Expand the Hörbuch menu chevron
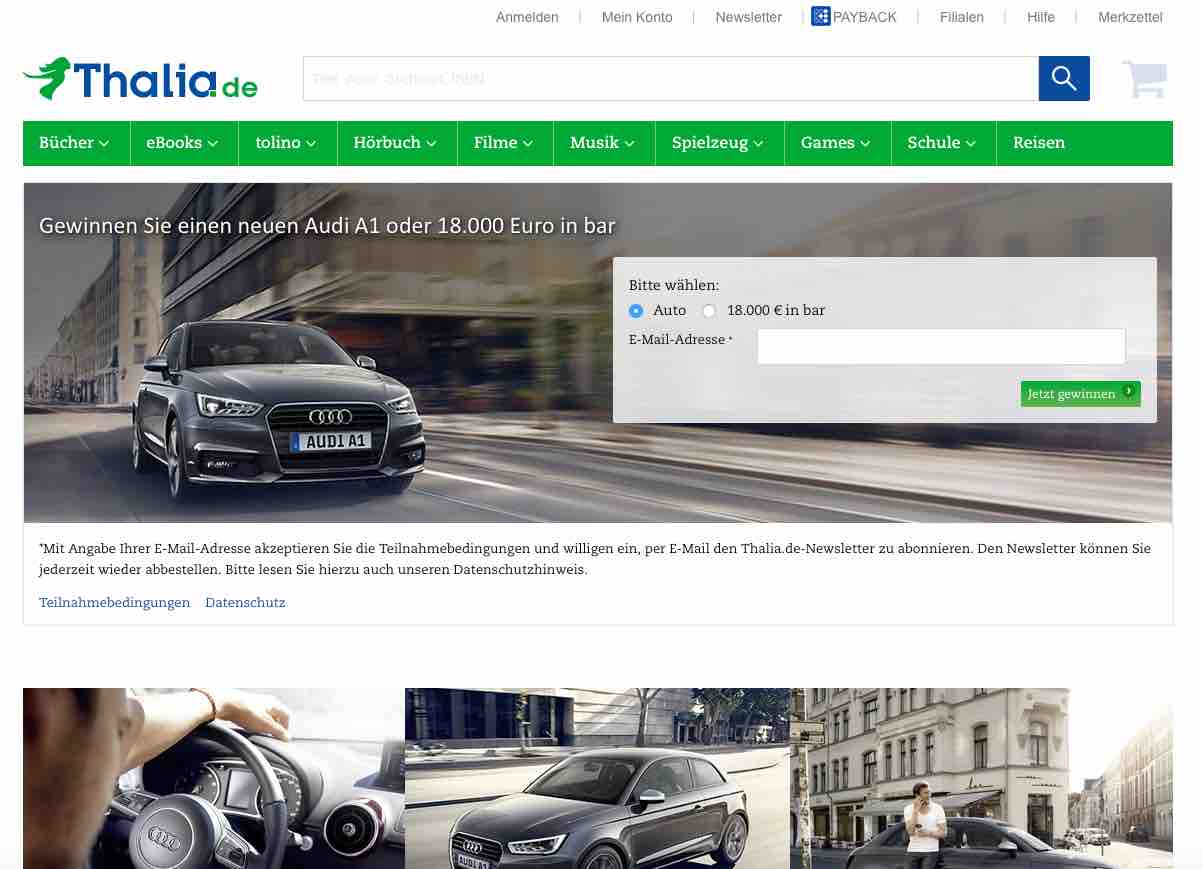The width and height of the screenshot is (1203, 869). click(431, 144)
